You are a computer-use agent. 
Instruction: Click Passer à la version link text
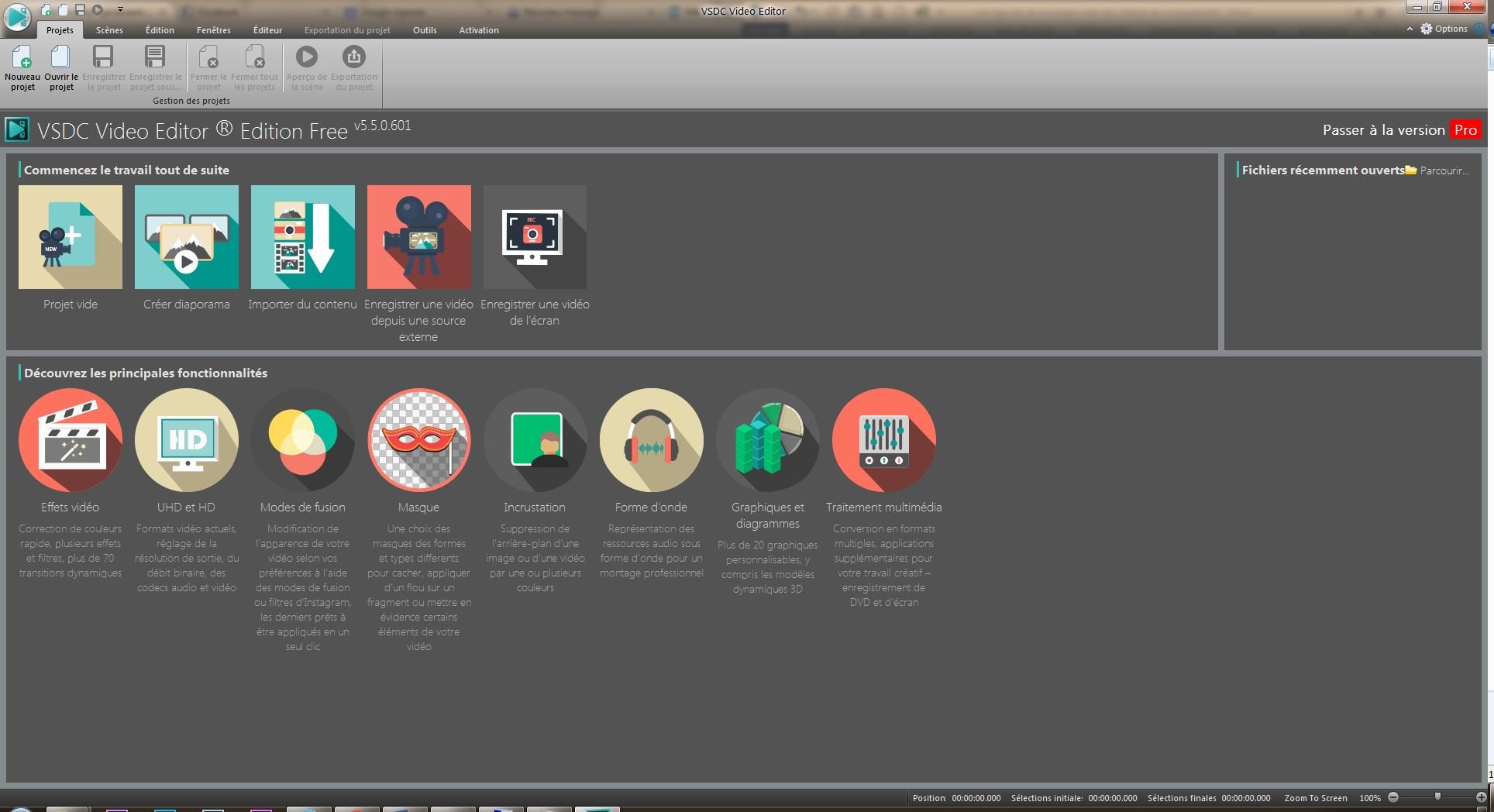point(1383,130)
